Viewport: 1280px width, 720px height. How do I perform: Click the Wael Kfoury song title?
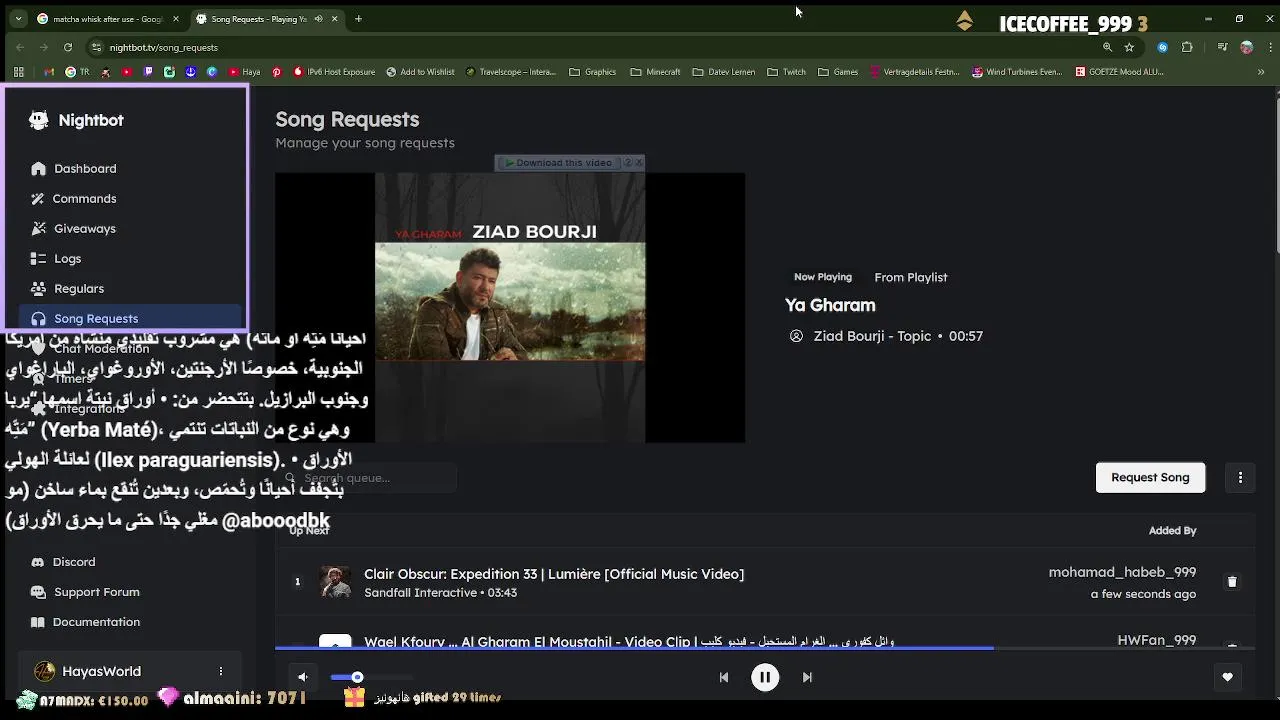tap(629, 641)
